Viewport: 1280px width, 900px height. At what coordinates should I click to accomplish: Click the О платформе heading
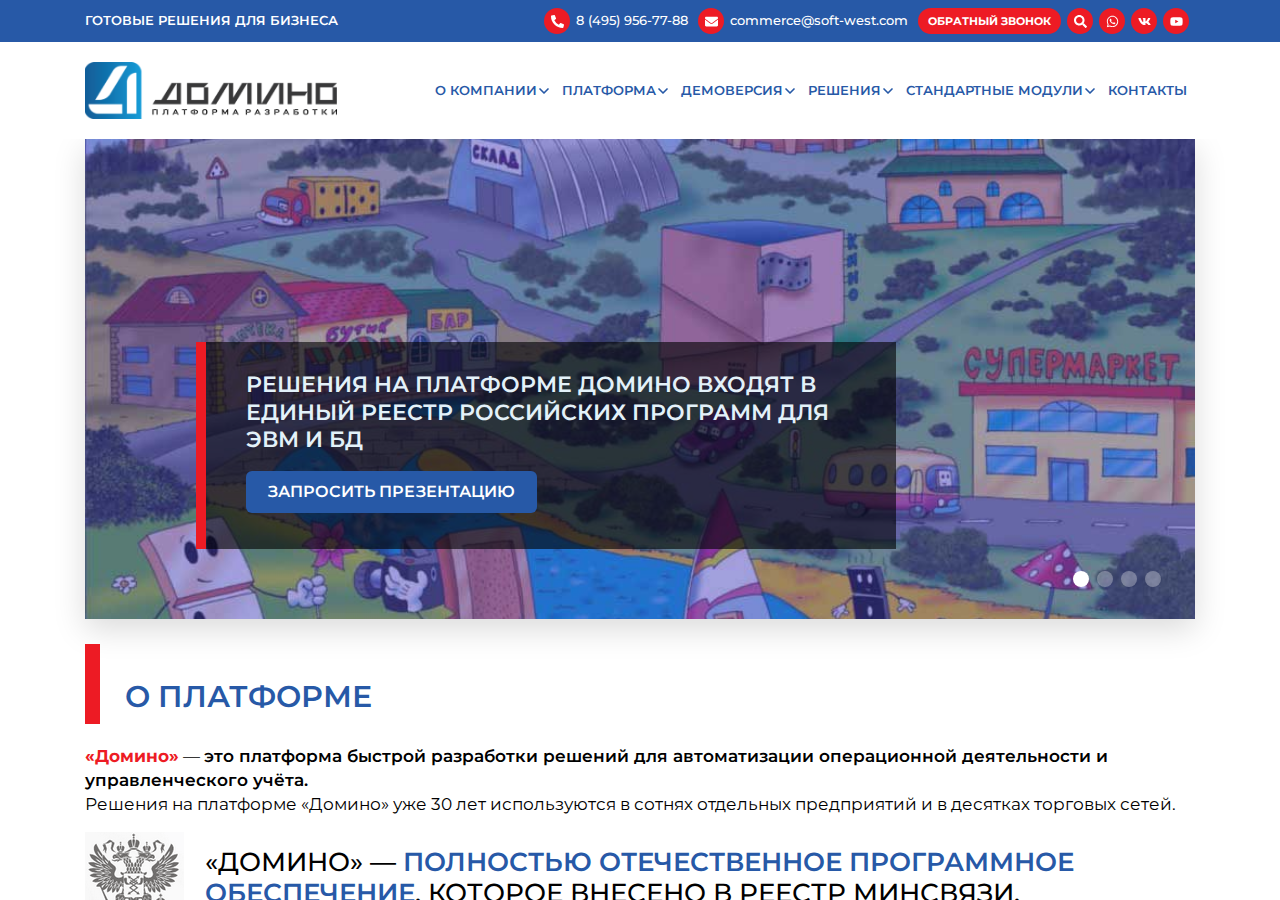coord(248,696)
